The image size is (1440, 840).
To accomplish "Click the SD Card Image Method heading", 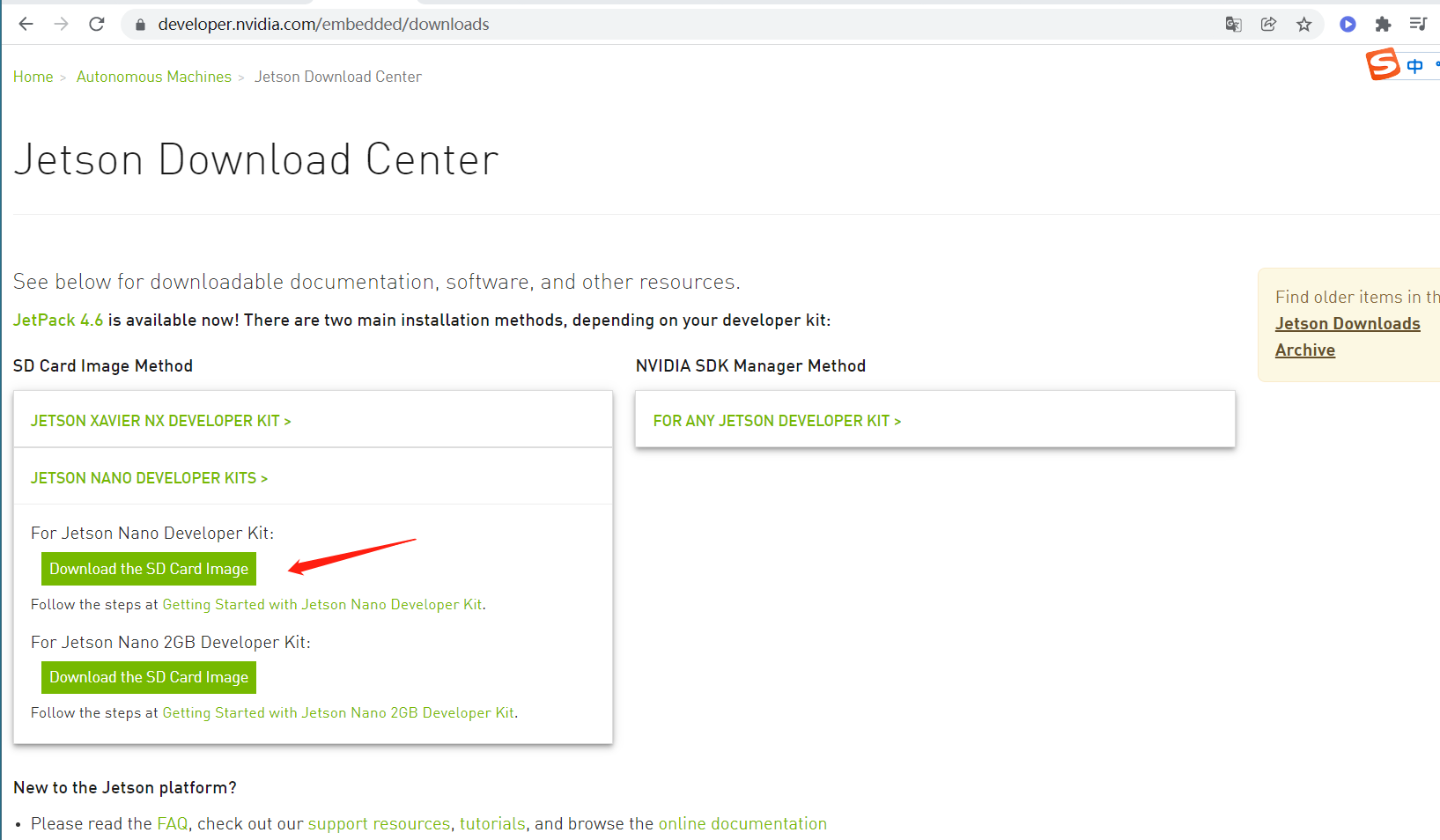I will point(103,365).
